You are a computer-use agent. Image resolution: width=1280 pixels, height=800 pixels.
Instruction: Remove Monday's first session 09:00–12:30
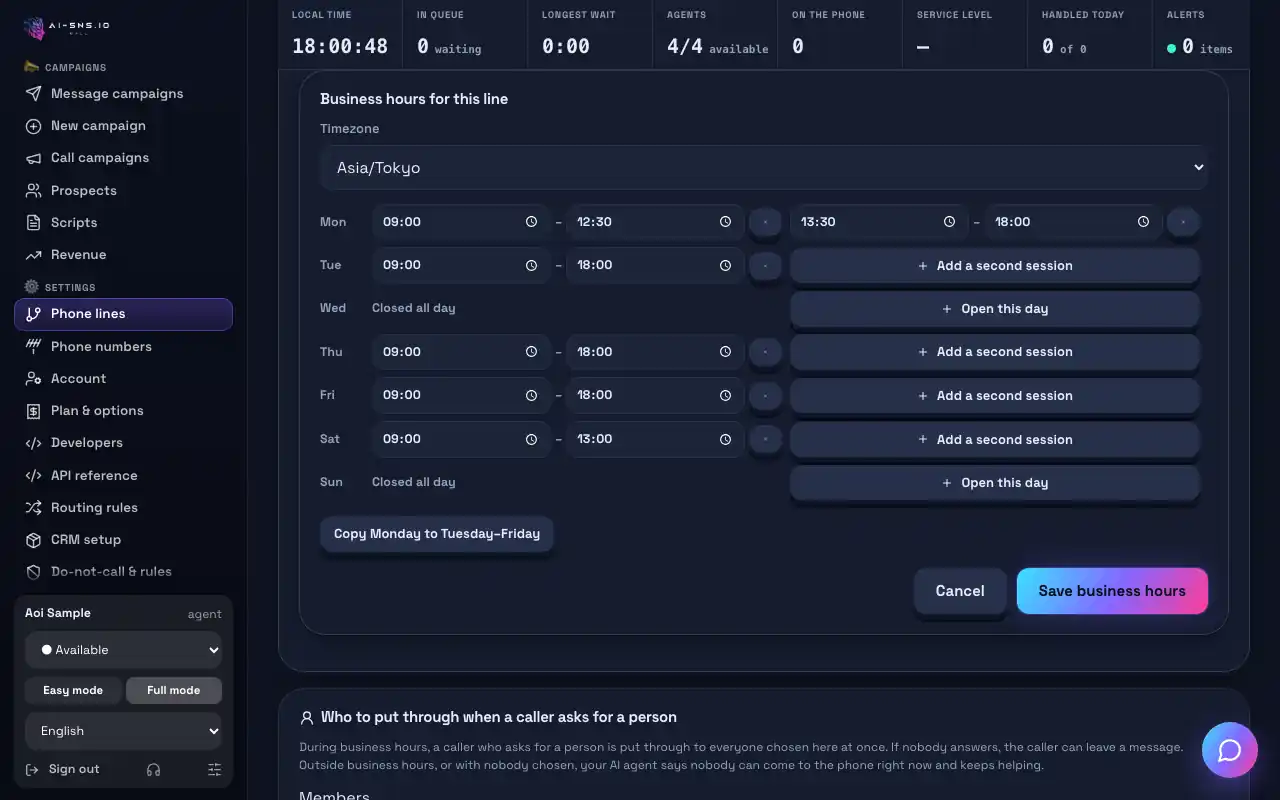tap(765, 222)
